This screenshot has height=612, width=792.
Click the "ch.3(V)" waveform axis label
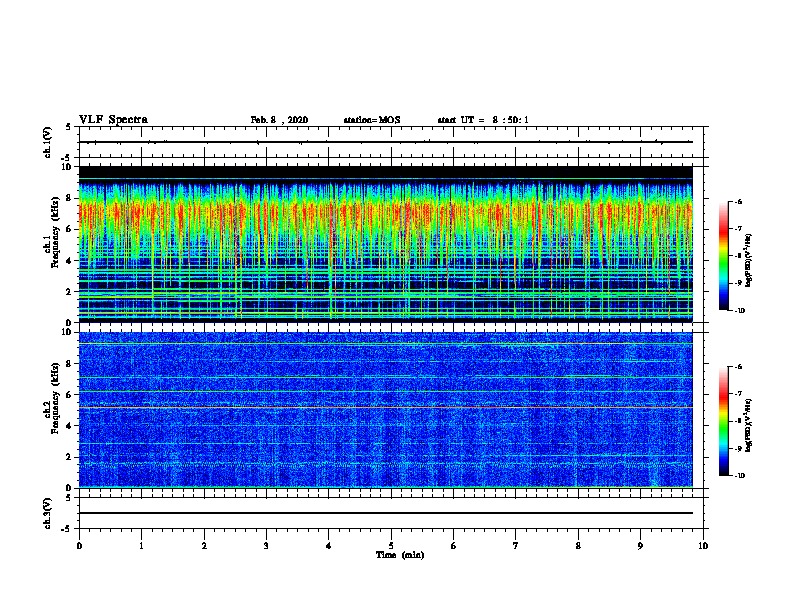(48, 513)
